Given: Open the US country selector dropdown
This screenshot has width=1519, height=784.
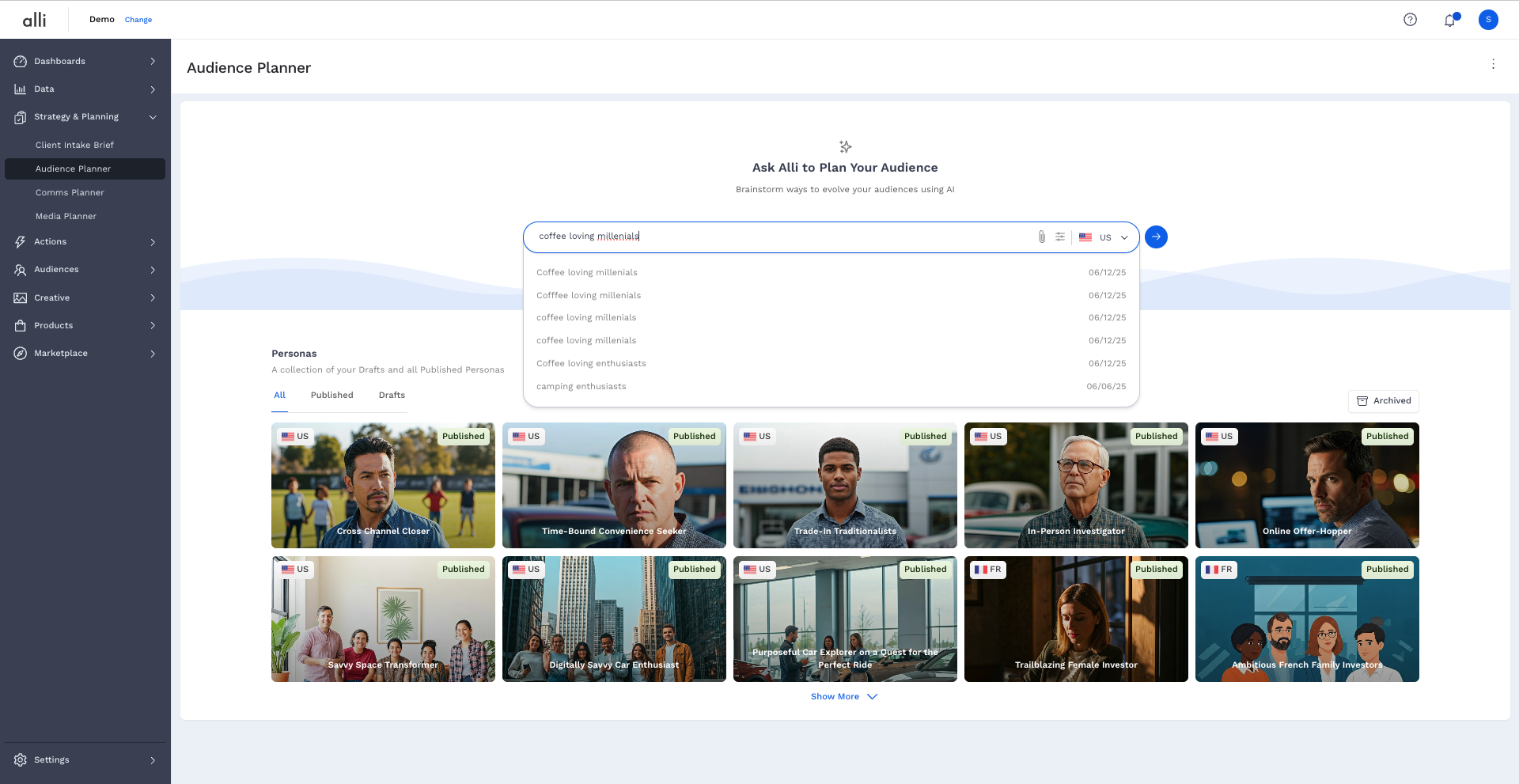Looking at the screenshot, I should click(1104, 237).
